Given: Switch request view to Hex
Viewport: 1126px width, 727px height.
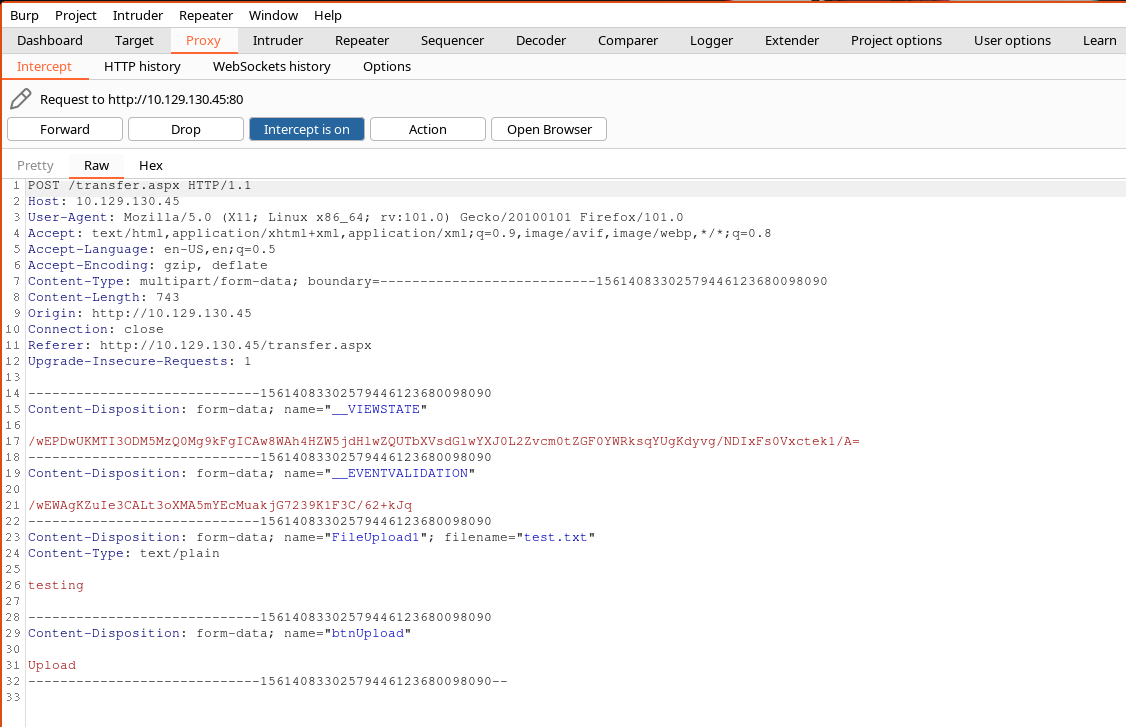Looking at the screenshot, I should [151, 165].
